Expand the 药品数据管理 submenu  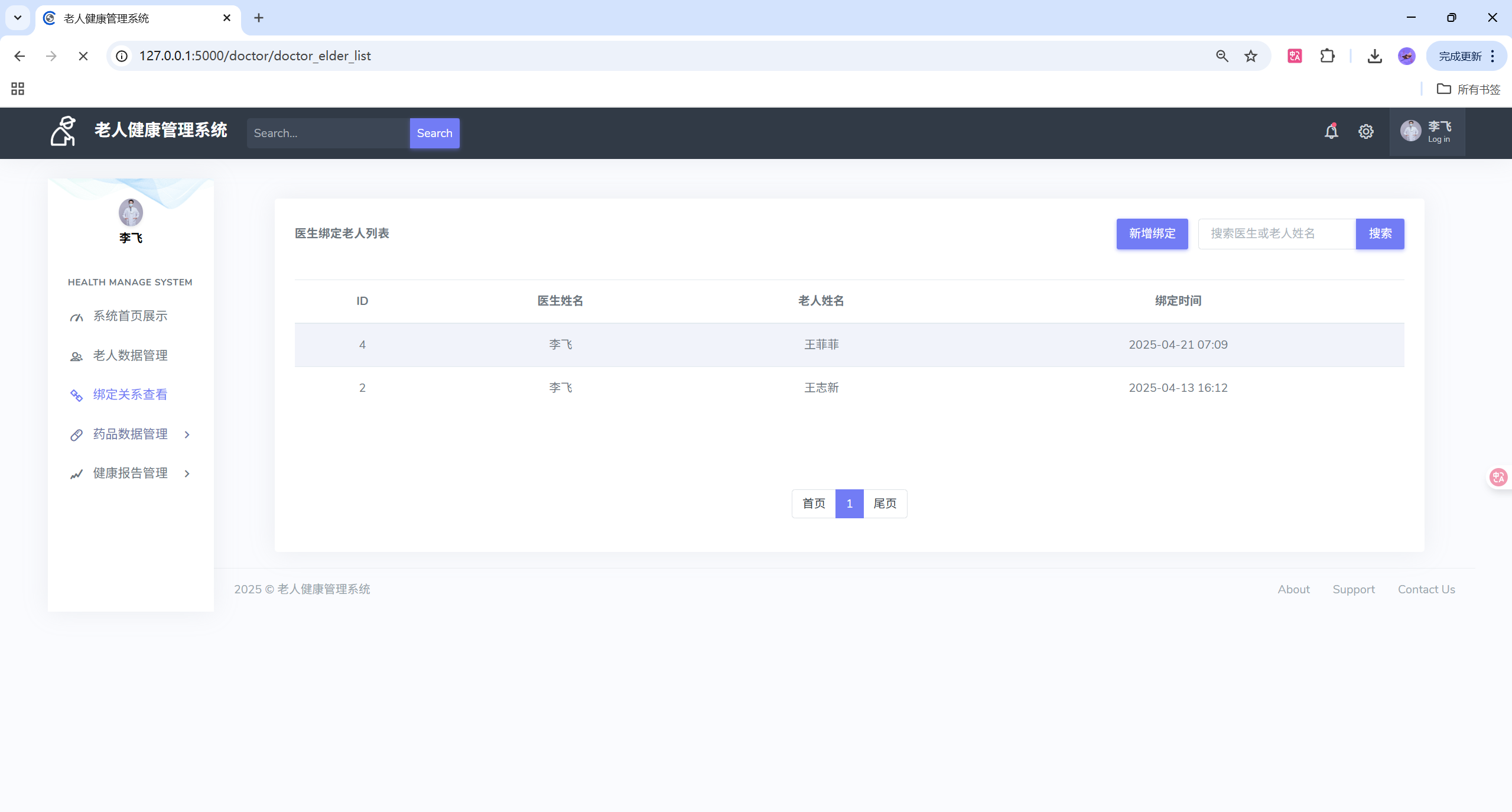[131, 434]
